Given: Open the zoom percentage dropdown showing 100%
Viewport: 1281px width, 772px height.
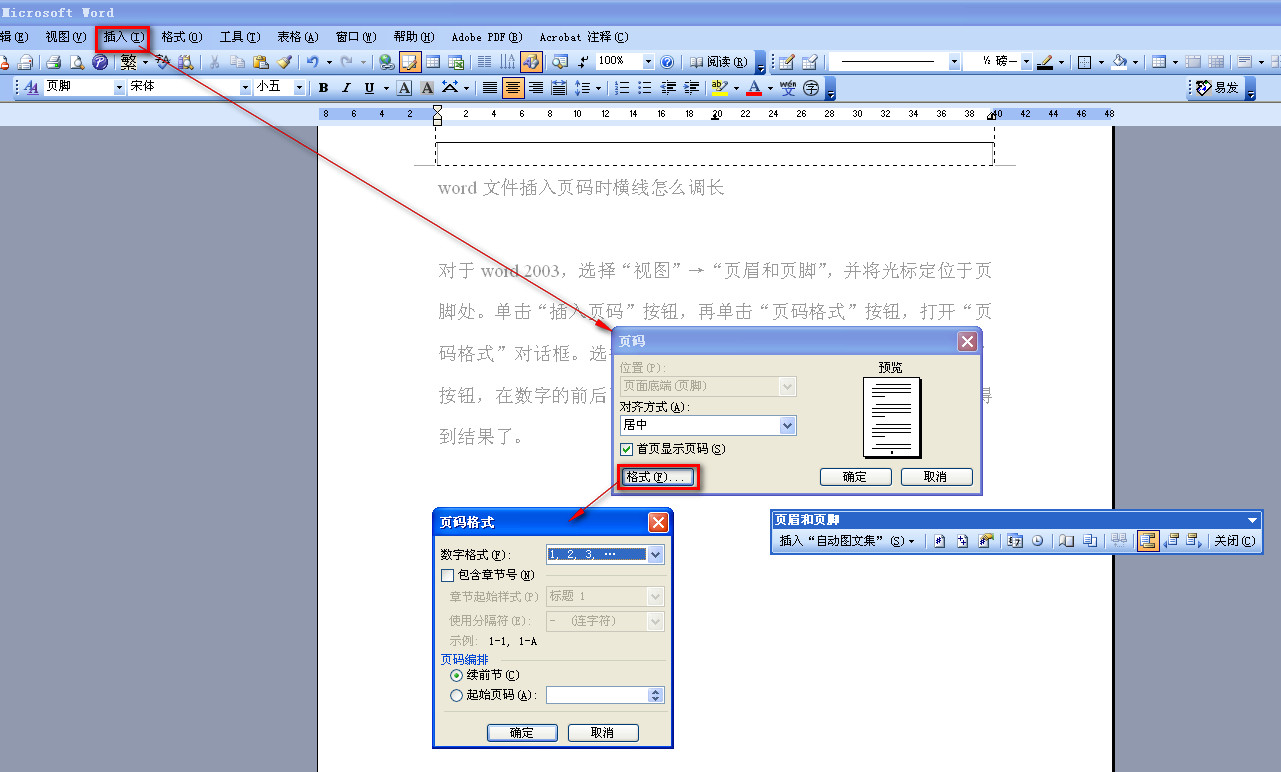Looking at the screenshot, I should (649, 62).
